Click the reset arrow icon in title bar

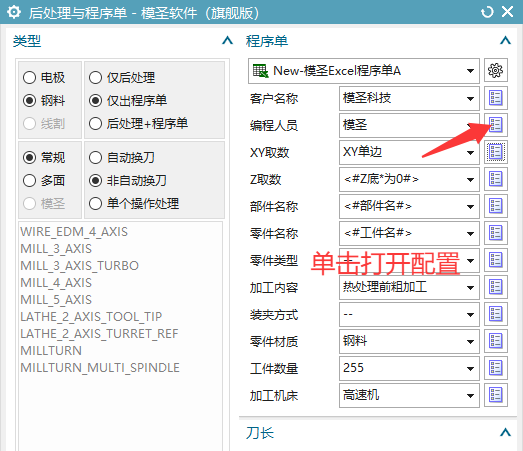click(x=487, y=12)
